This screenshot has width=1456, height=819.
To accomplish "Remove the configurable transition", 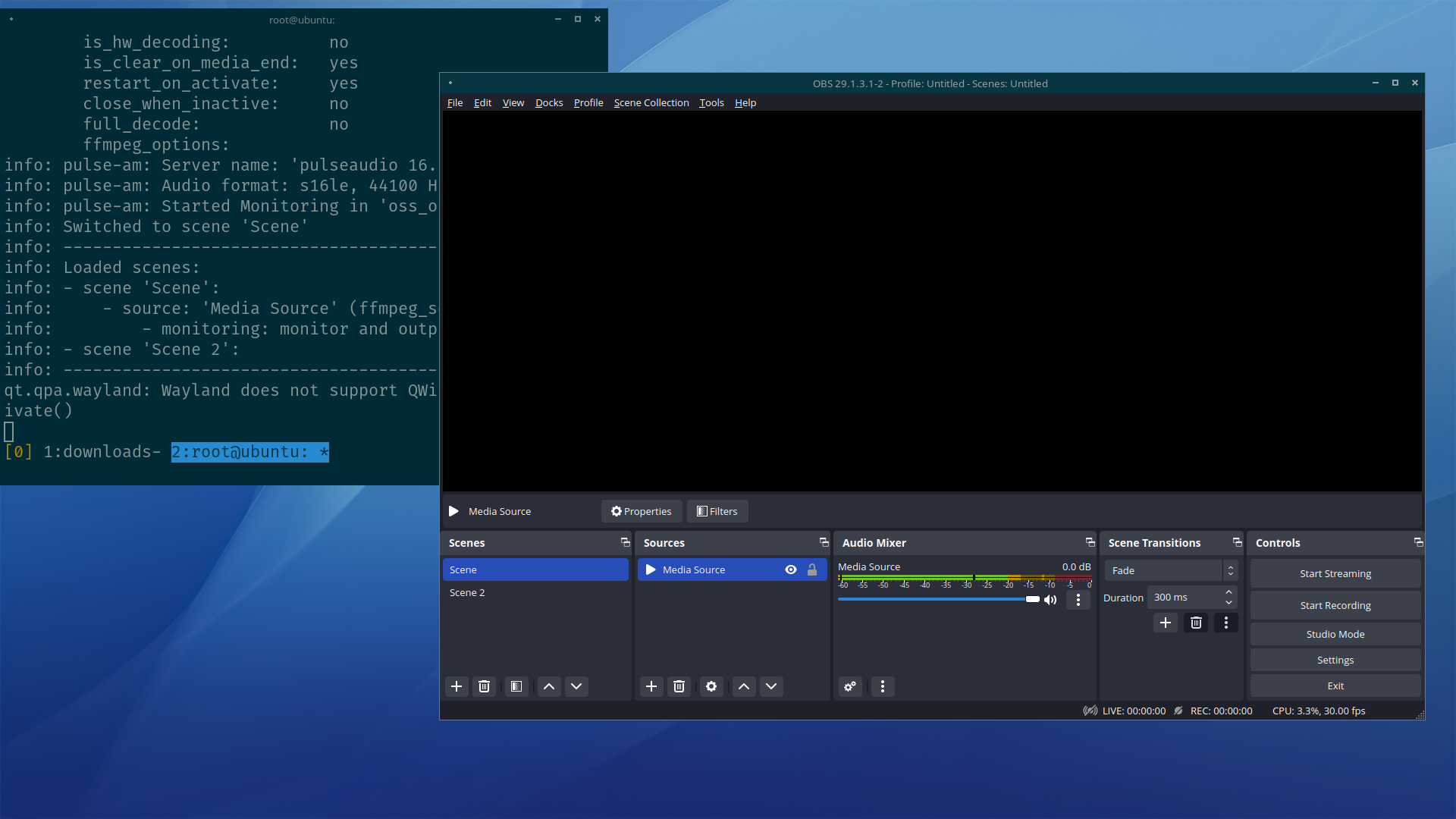I will point(1196,623).
